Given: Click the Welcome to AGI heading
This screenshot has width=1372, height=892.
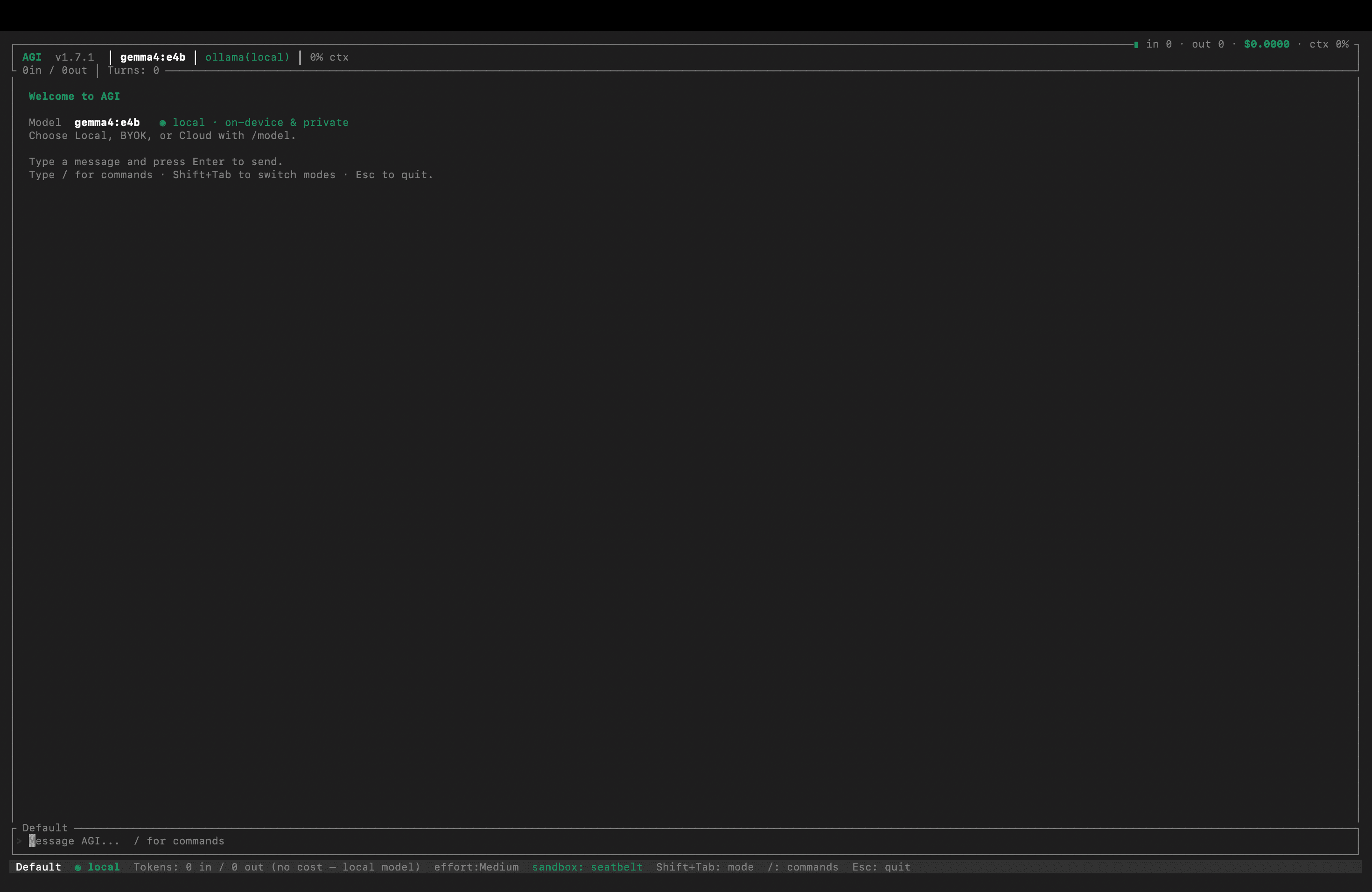Looking at the screenshot, I should click(74, 96).
